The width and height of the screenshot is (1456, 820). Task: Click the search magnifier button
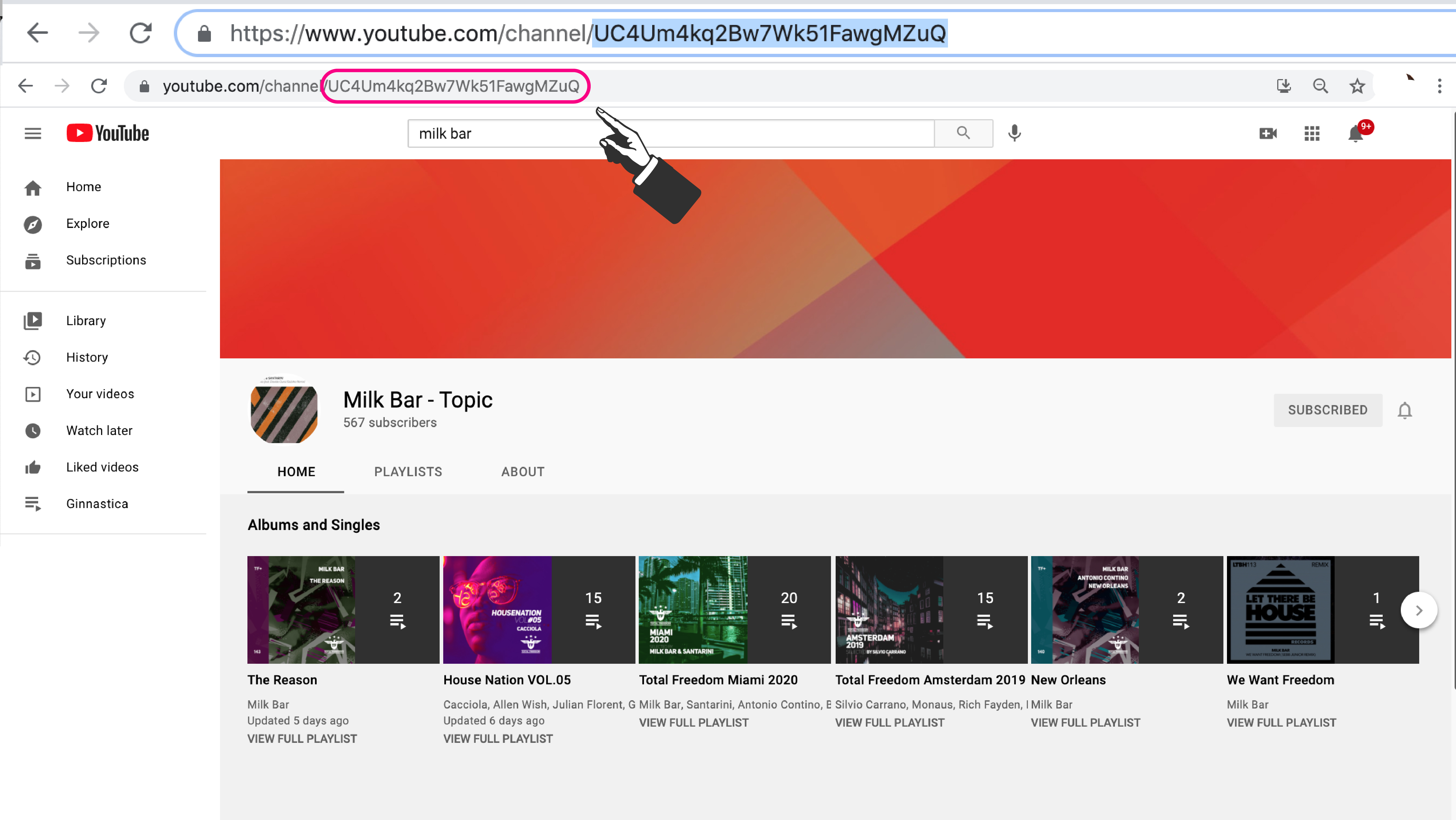pos(963,133)
